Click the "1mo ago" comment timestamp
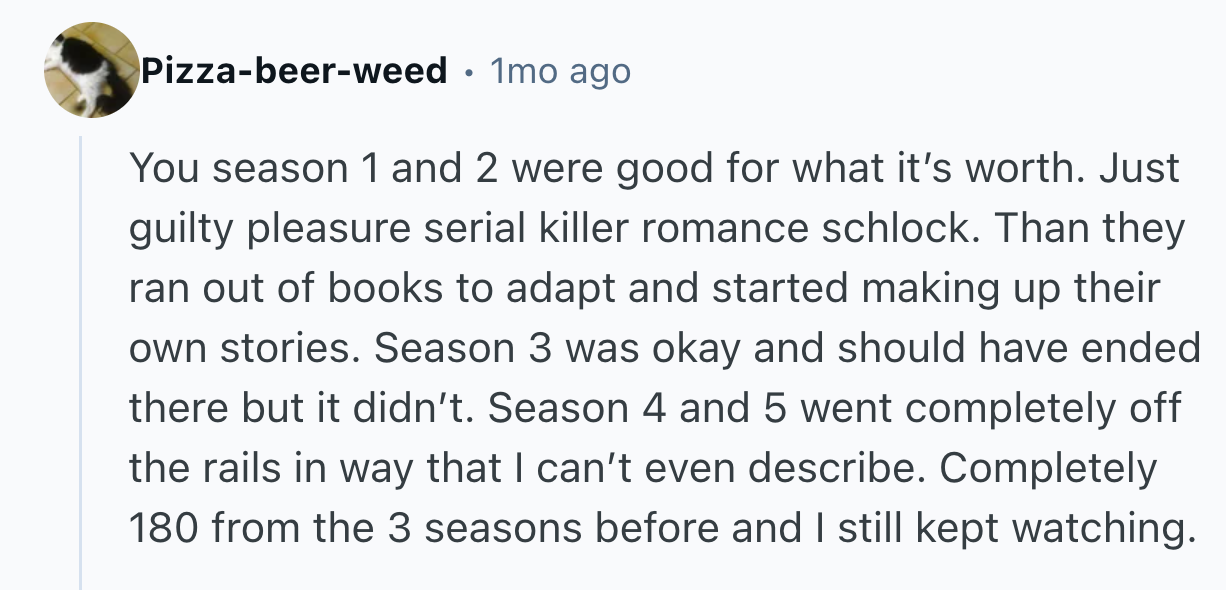The width and height of the screenshot is (1226, 590). 559,71
